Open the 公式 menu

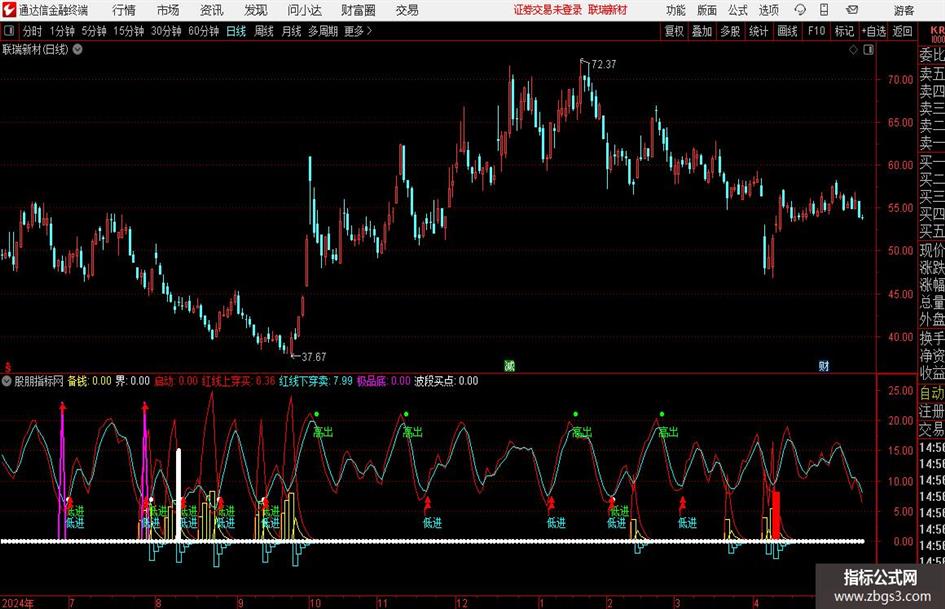(738, 10)
